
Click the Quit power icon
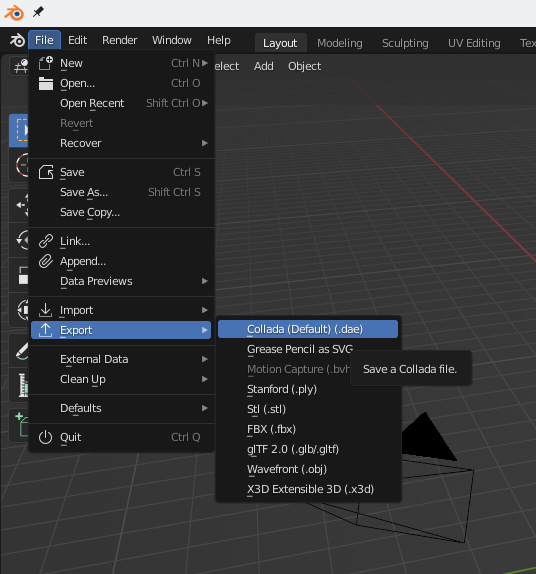(45, 437)
